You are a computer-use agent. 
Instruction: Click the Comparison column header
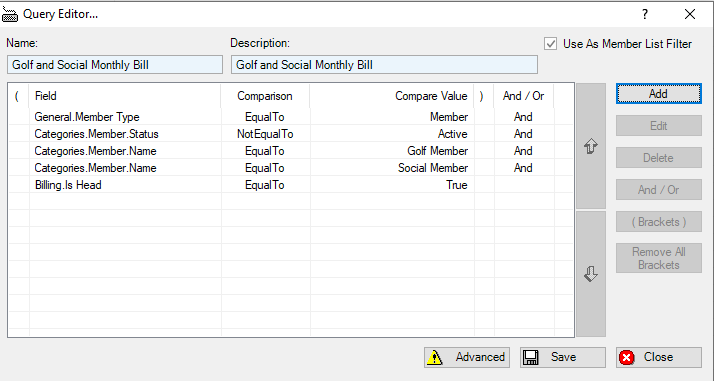coord(265,96)
